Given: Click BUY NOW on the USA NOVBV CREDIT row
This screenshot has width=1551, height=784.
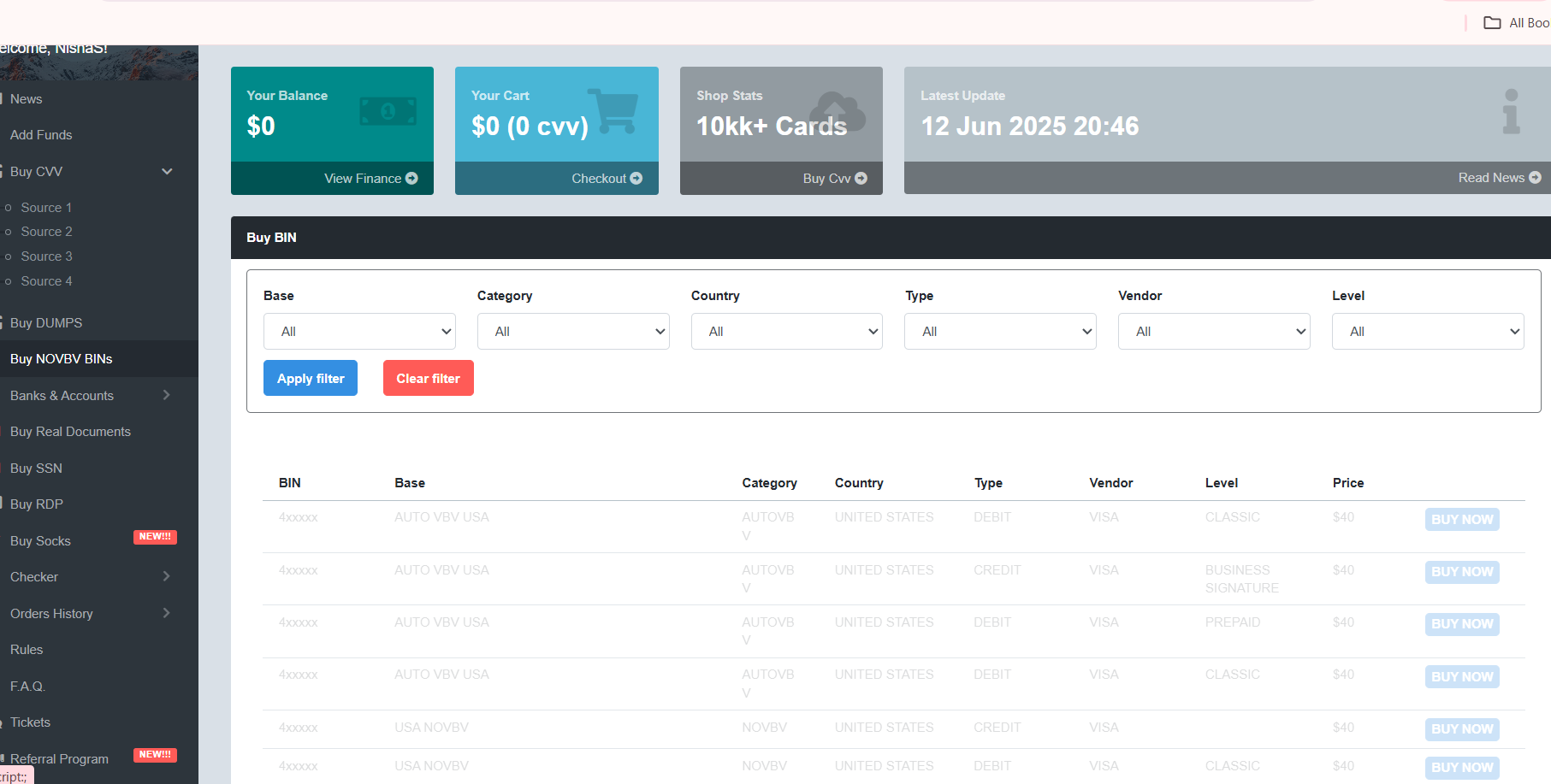Looking at the screenshot, I should pyautogui.click(x=1462, y=729).
